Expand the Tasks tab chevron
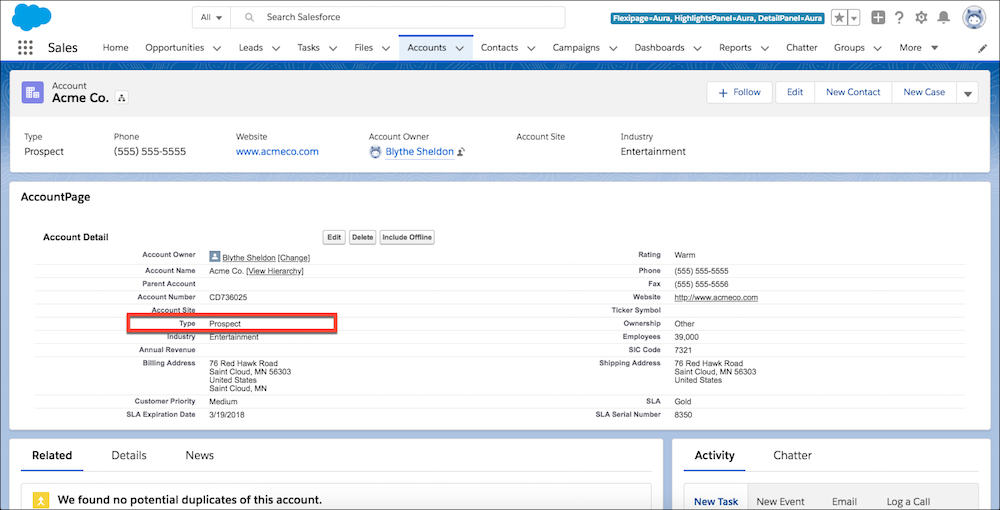Screen dimensions: 1000x510 [333, 48]
